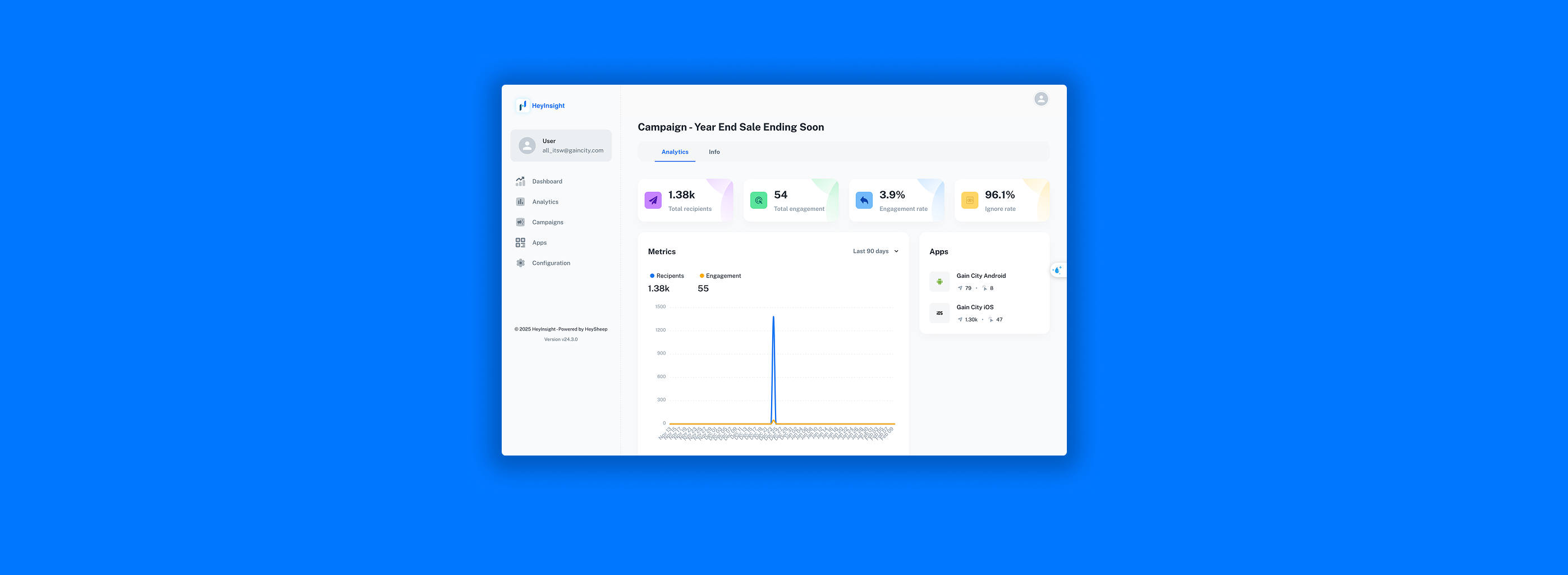Open the User profile card in the sidebar

(x=561, y=145)
